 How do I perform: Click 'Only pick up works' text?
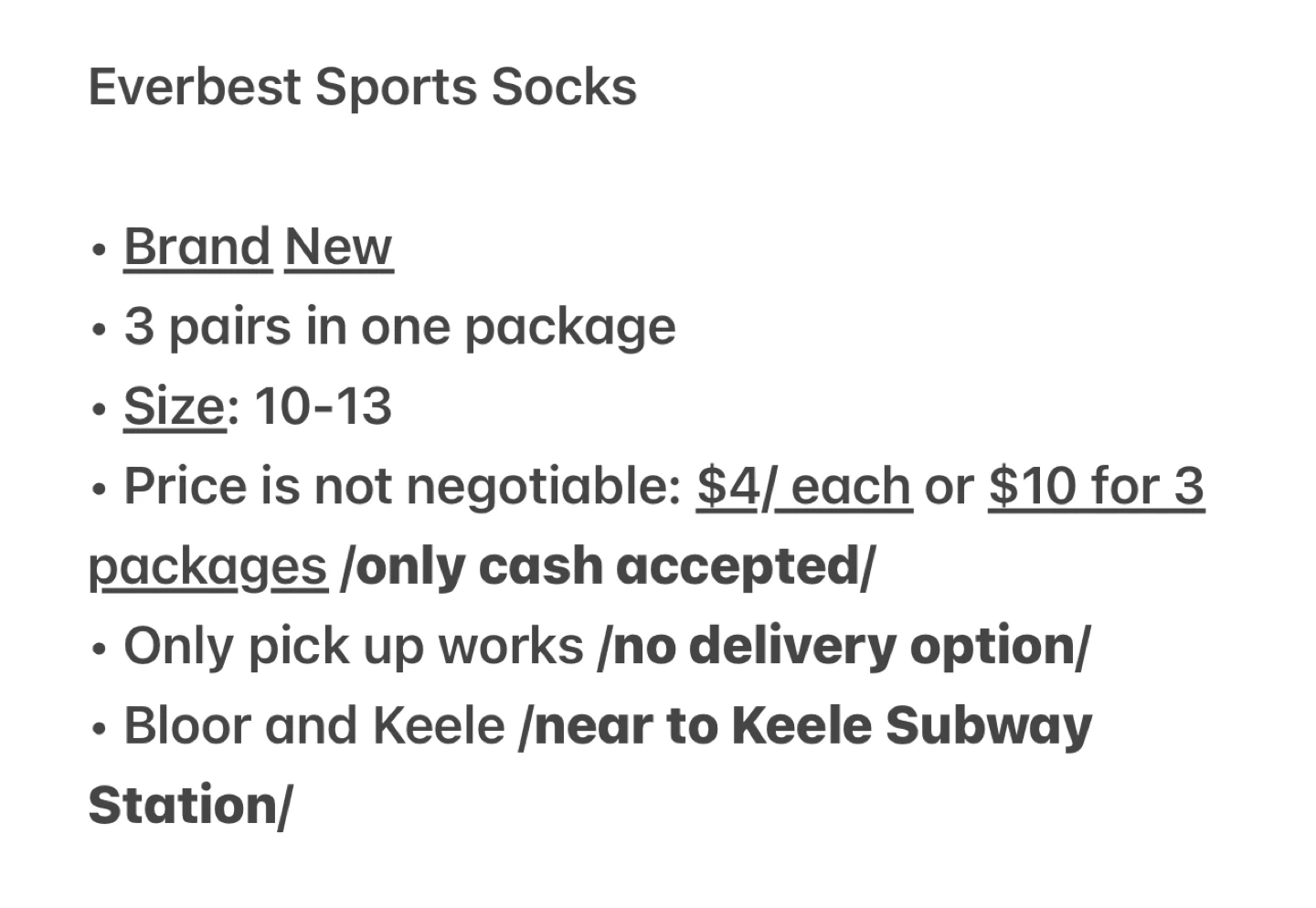click(354, 647)
